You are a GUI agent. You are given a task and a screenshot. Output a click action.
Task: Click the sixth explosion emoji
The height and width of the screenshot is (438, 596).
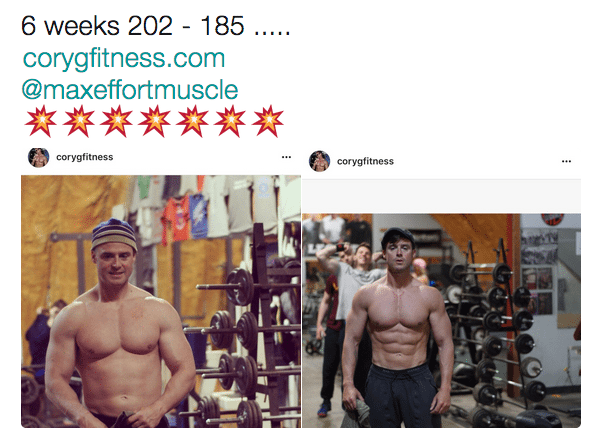click(230, 121)
